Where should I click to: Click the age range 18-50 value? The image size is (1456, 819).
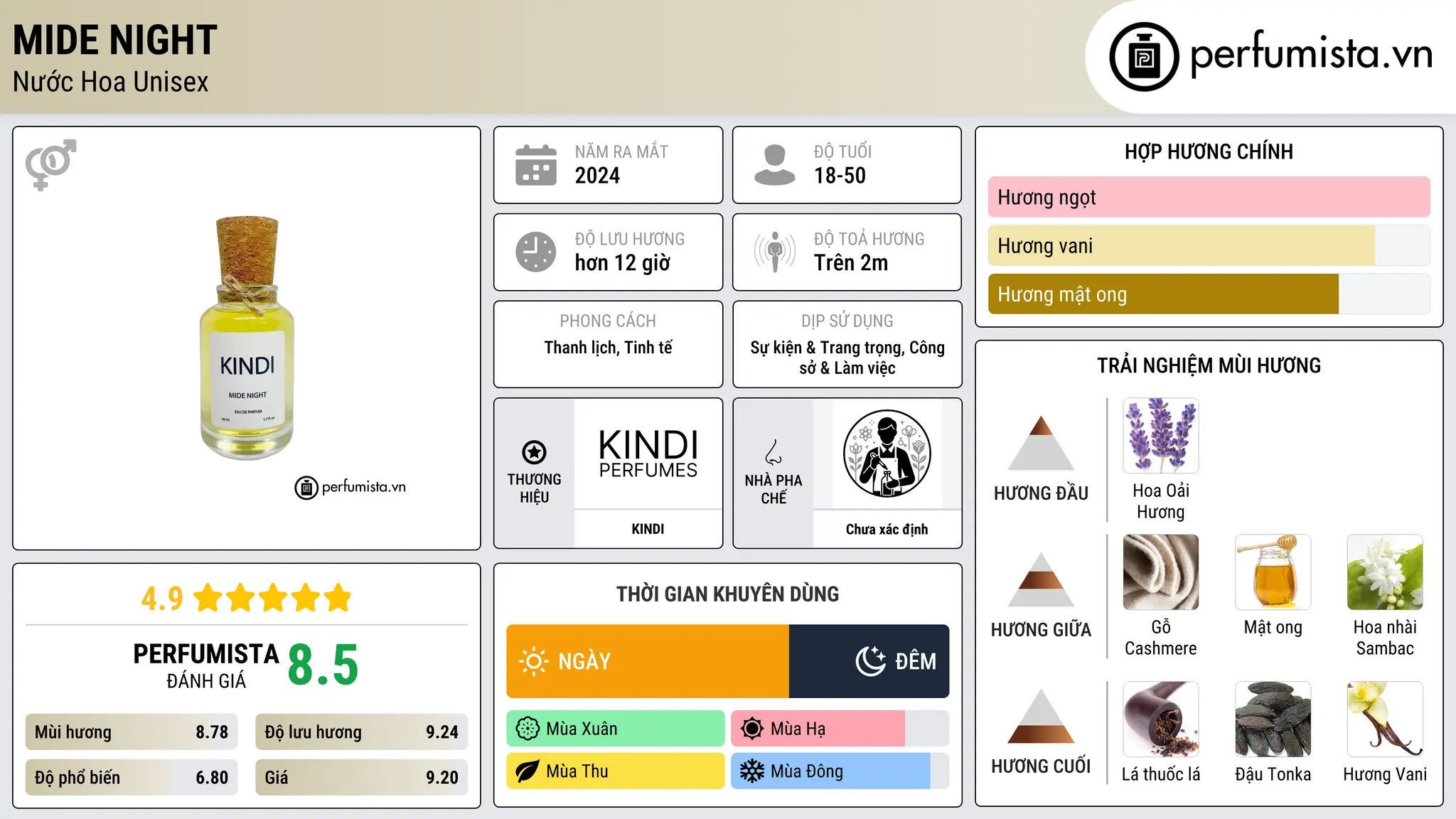[840, 176]
